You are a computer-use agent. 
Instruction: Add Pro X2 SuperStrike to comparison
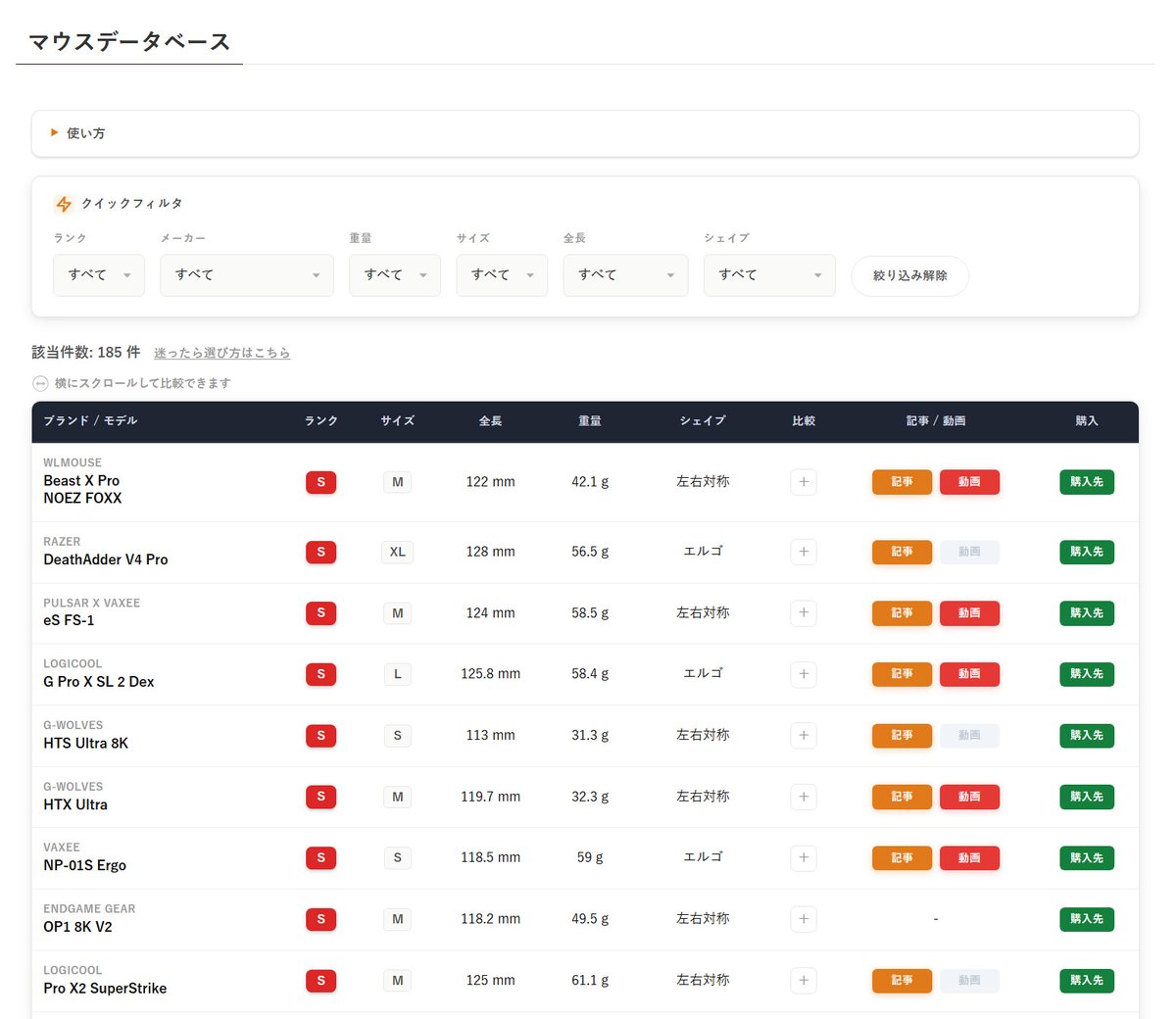tap(804, 981)
